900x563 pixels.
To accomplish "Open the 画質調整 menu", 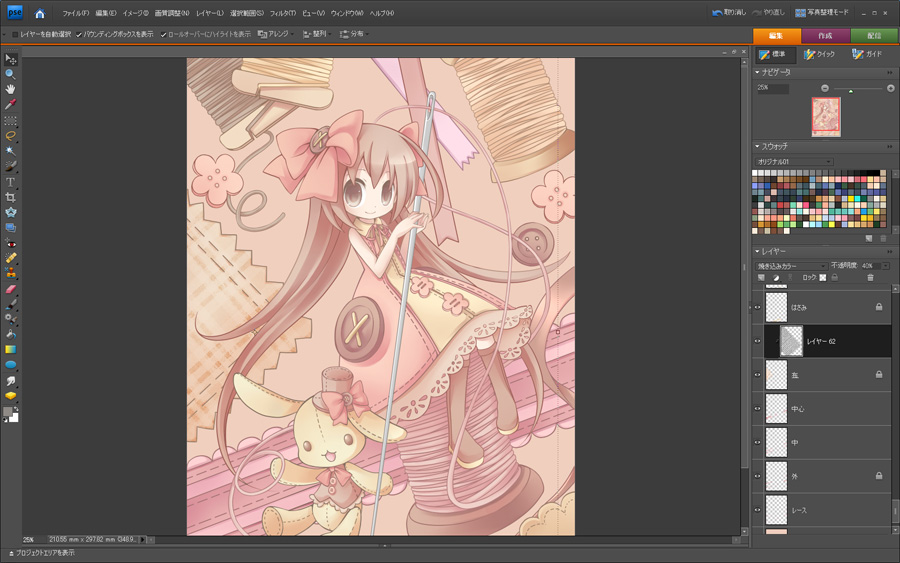I will [172, 13].
